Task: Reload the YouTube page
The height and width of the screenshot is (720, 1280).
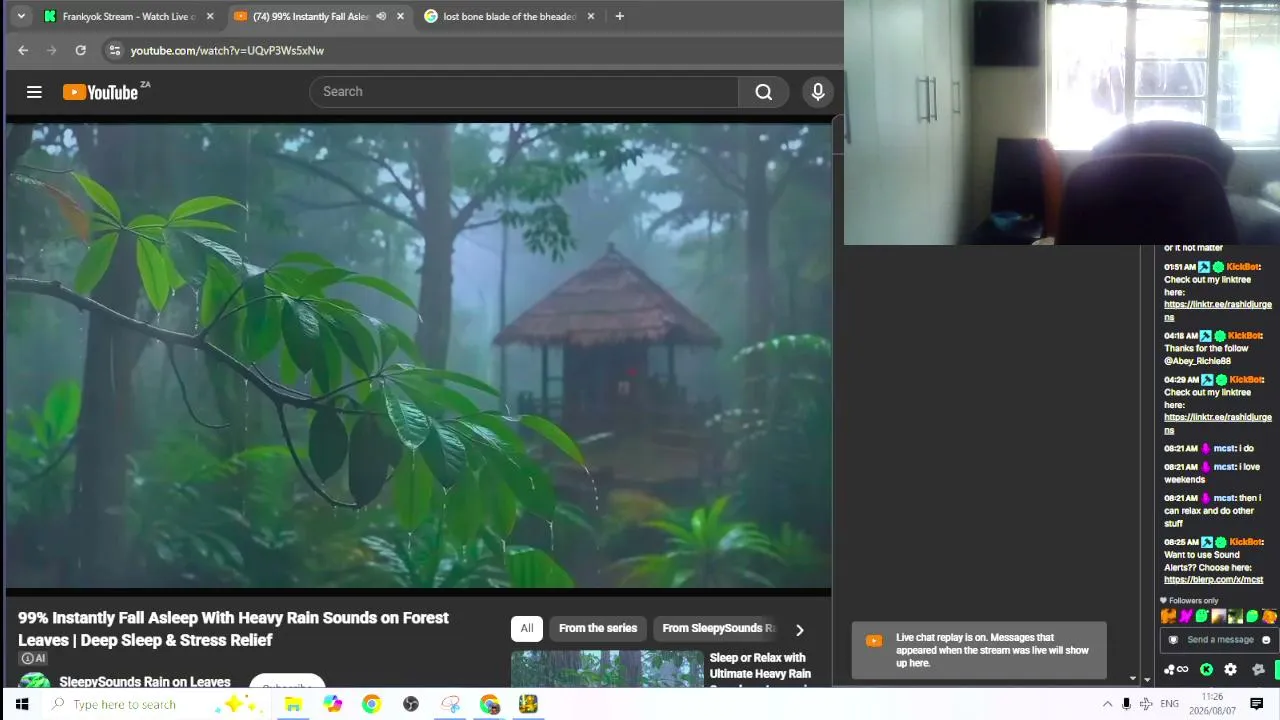Action: [x=80, y=50]
